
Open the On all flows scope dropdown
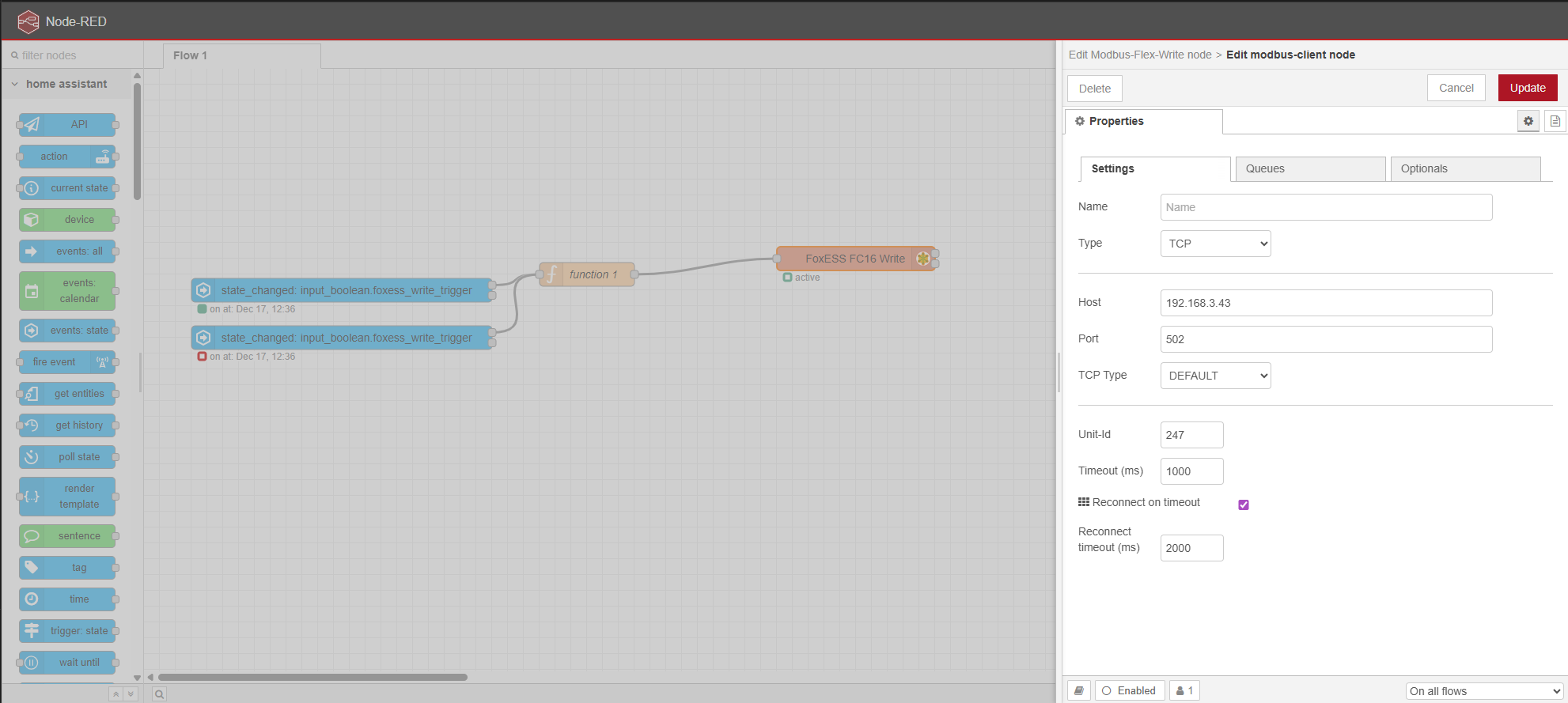(x=1484, y=691)
